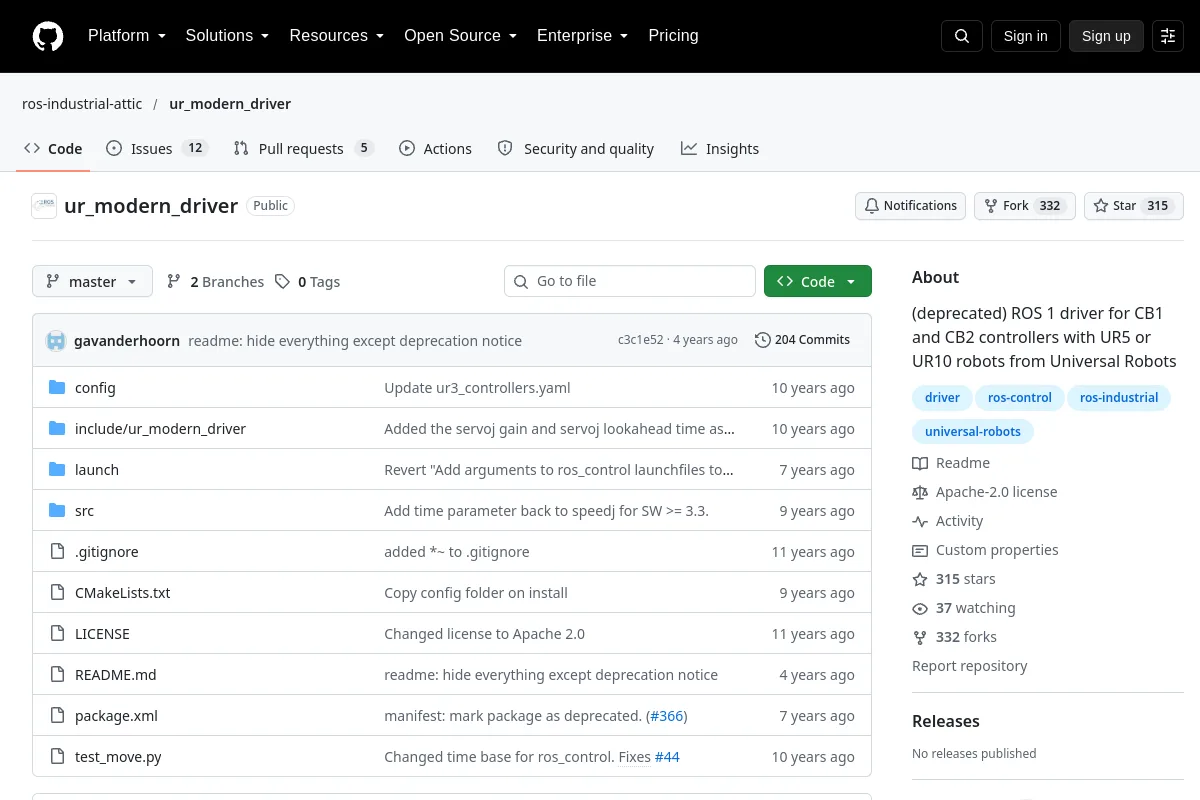
Task: Open issue link #44
Action: tap(667, 756)
